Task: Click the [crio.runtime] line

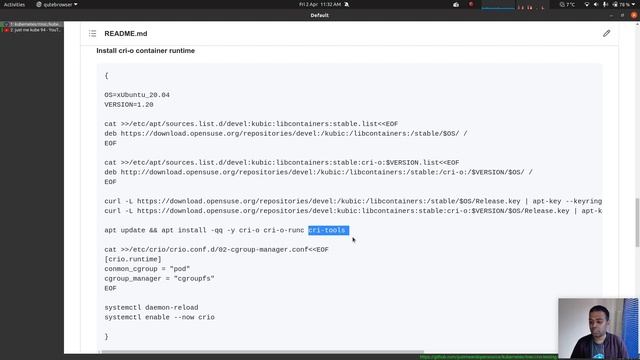Action: pos(133,259)
